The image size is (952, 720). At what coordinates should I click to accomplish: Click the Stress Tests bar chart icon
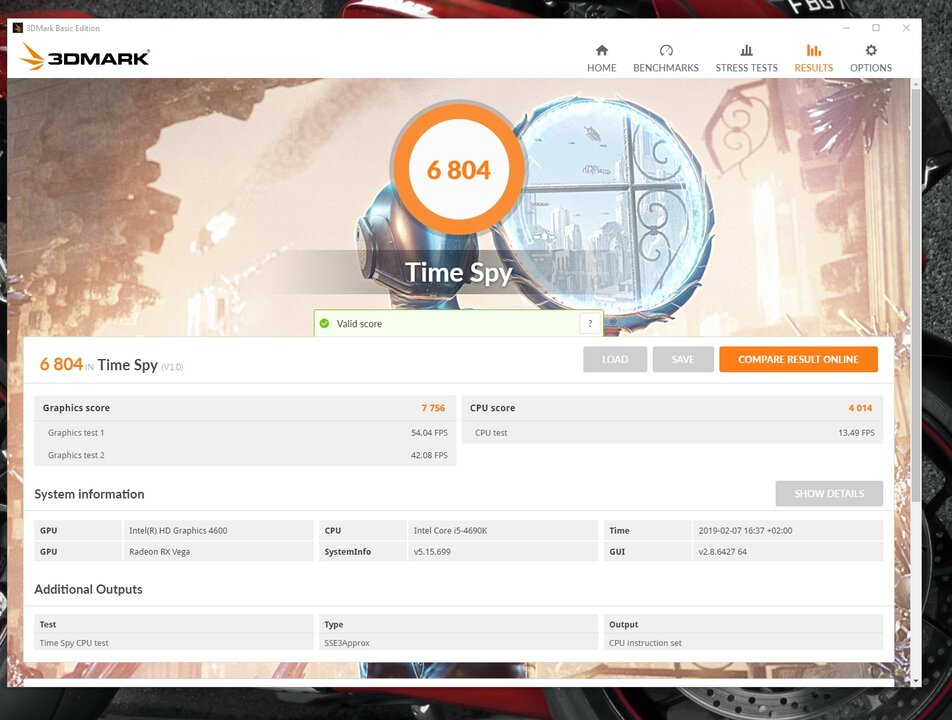(746, 50)
